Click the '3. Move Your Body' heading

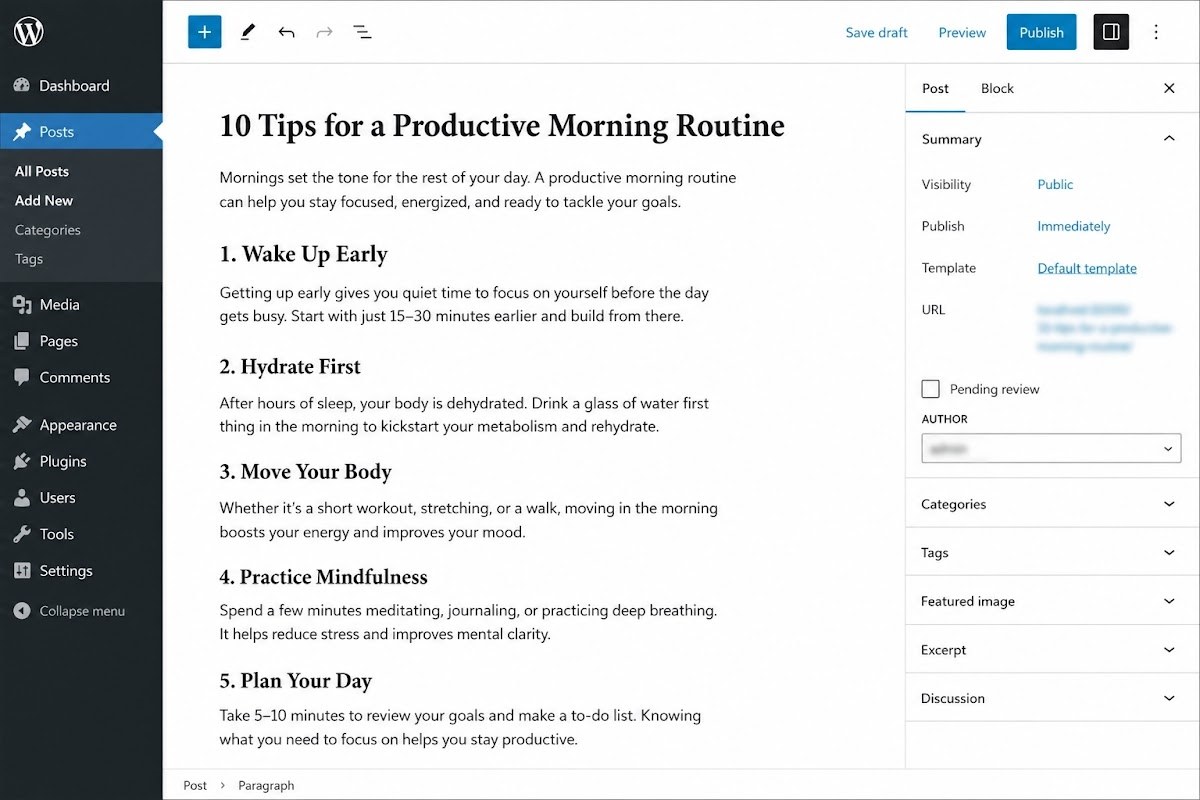click(305, 472)
